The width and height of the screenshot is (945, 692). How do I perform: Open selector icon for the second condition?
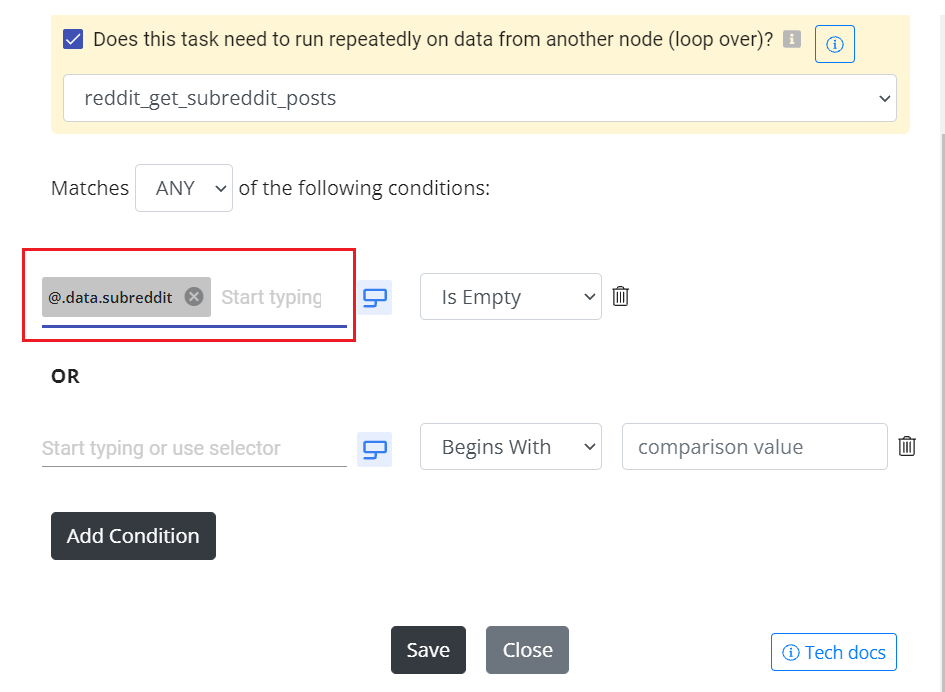coord(374,449)
